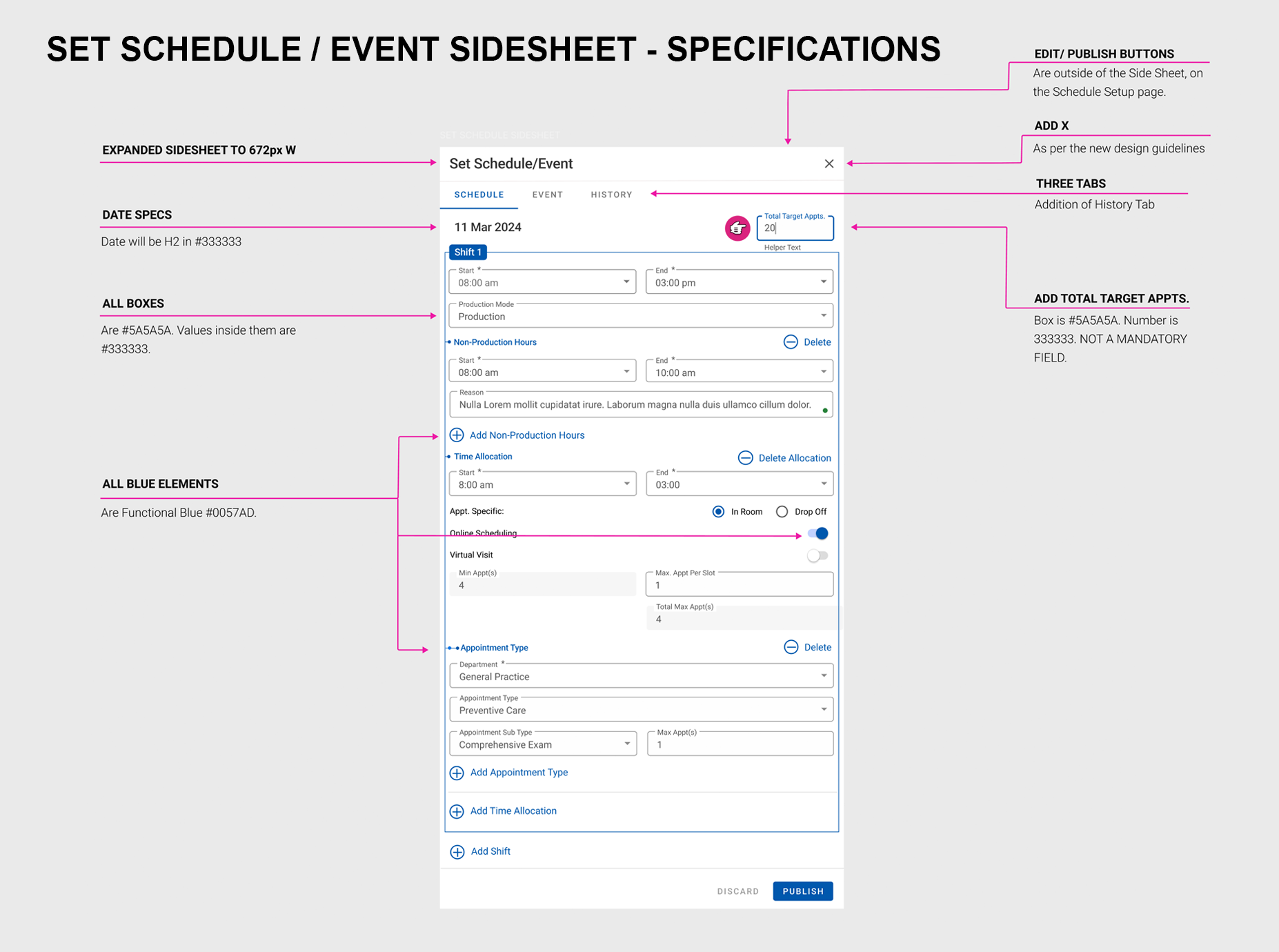
Task: Close the Set Schedule/Event sidesheet
Action: tap(829, 163)
